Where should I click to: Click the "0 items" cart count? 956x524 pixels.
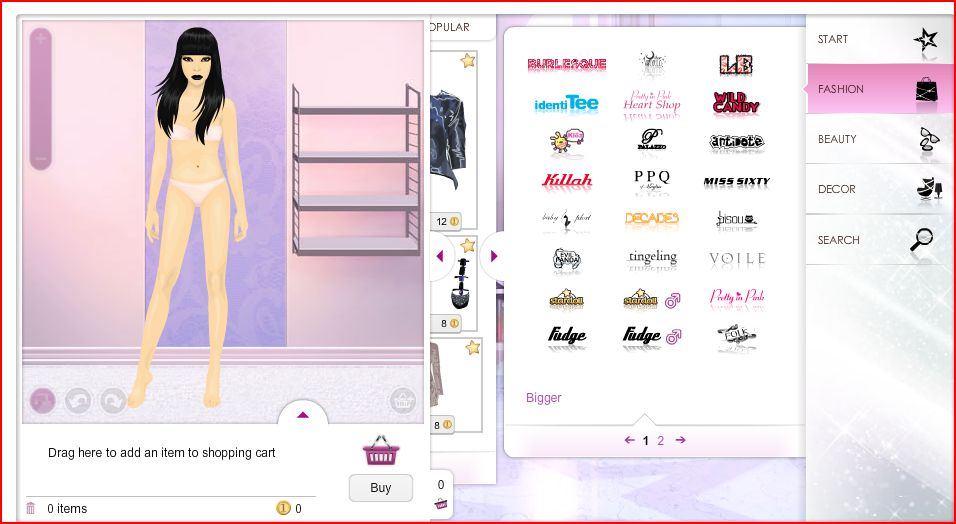pos(67,508)
